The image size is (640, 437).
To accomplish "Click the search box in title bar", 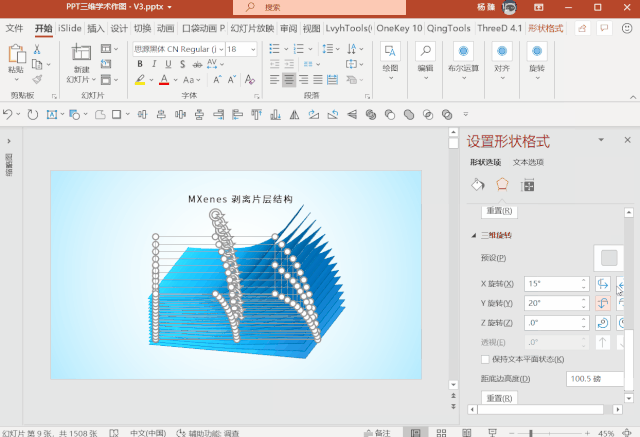I will click(320, 7).
